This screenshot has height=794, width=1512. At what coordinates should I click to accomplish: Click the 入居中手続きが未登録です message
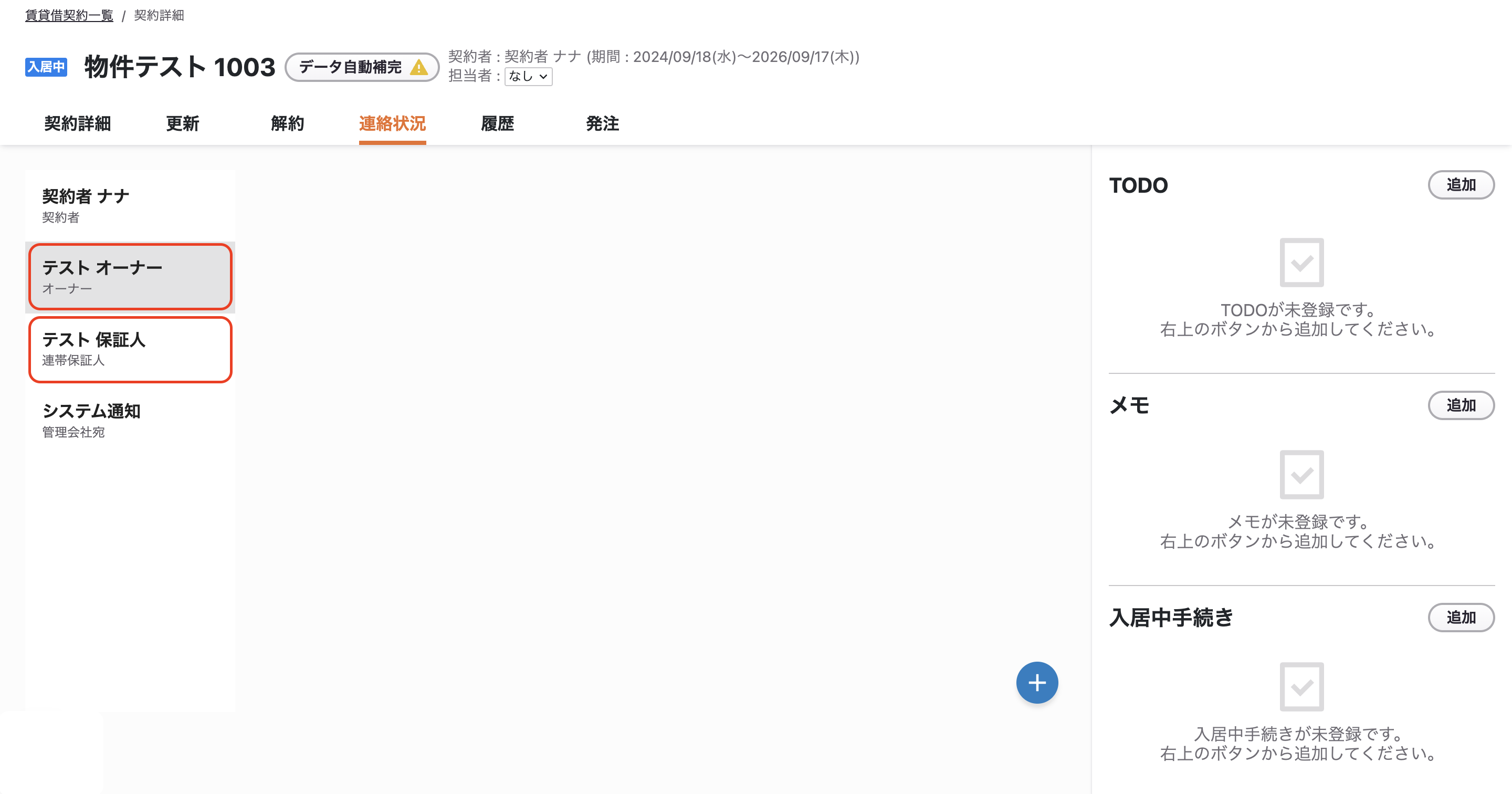point(1299,734)
